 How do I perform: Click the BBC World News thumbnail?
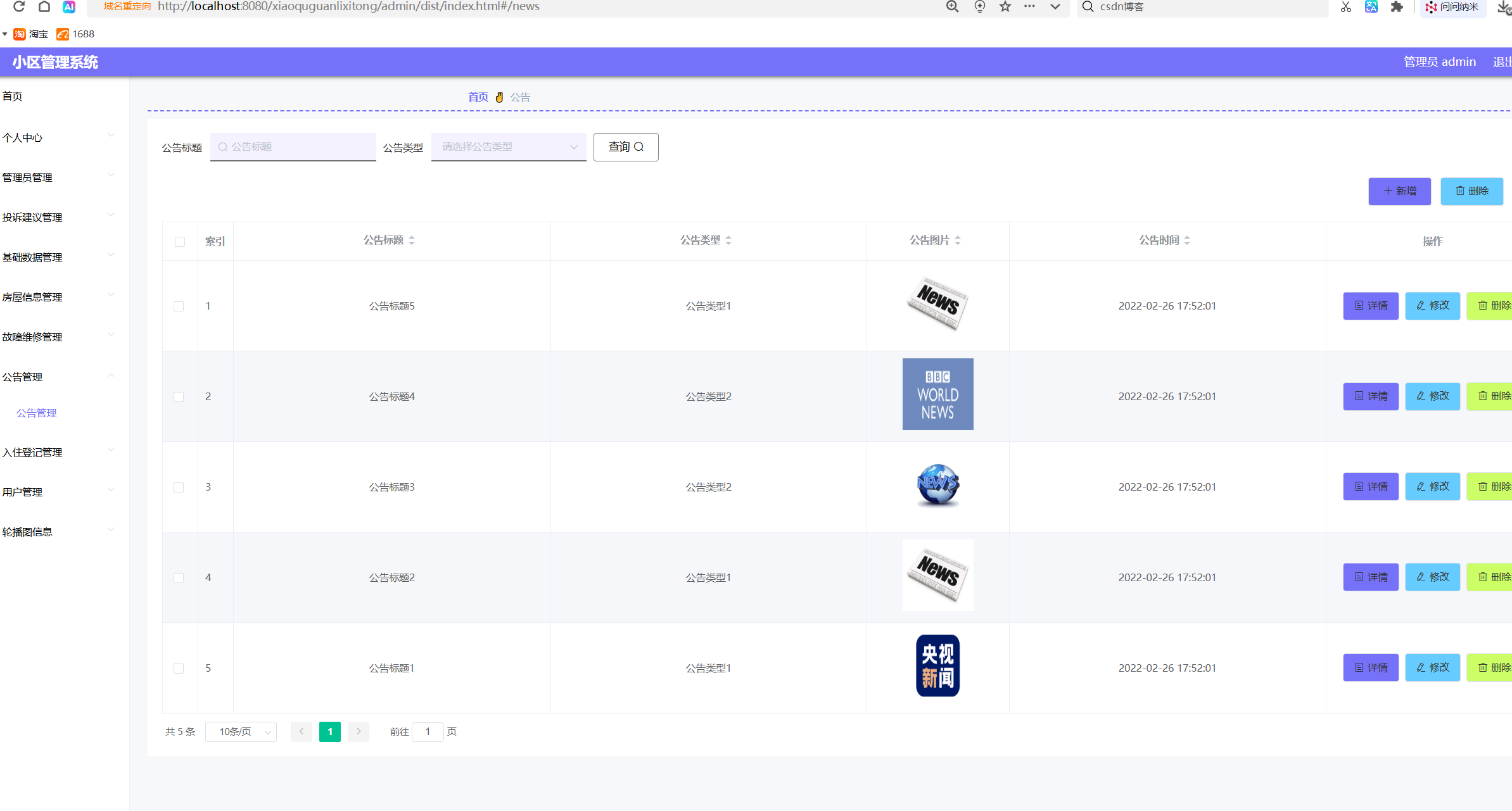click(937, 394)
